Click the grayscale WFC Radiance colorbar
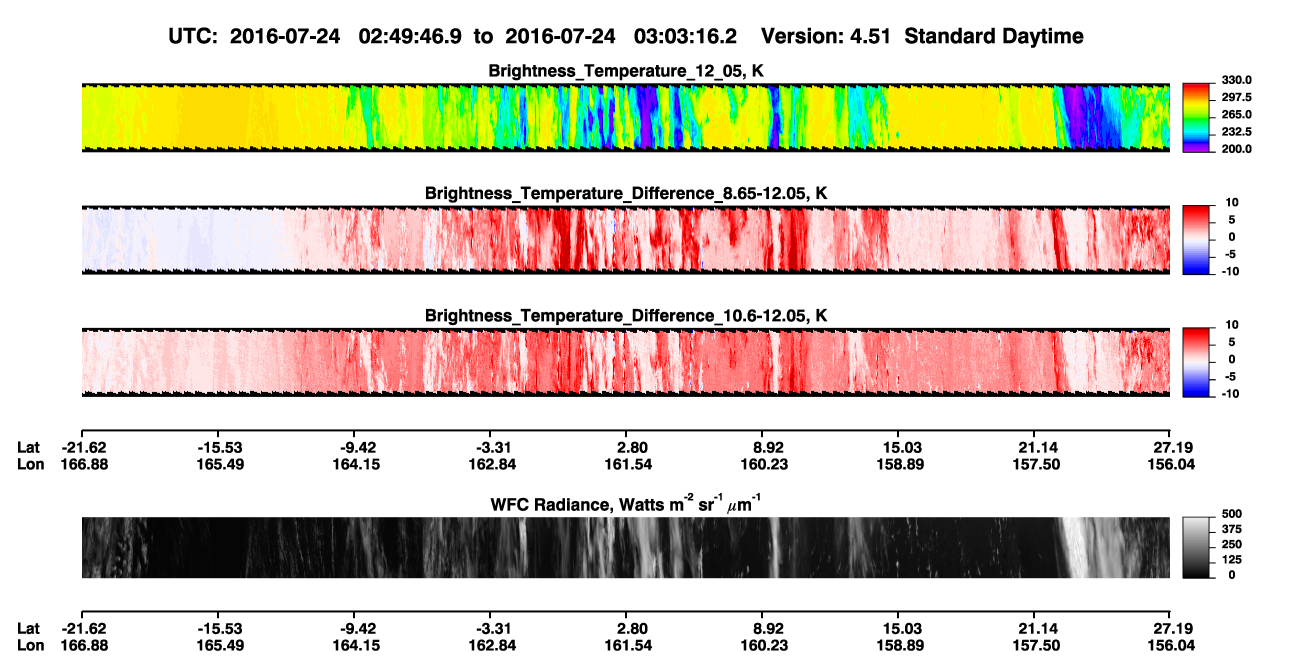This screenshot has width=1300, height=667. 1197,547
